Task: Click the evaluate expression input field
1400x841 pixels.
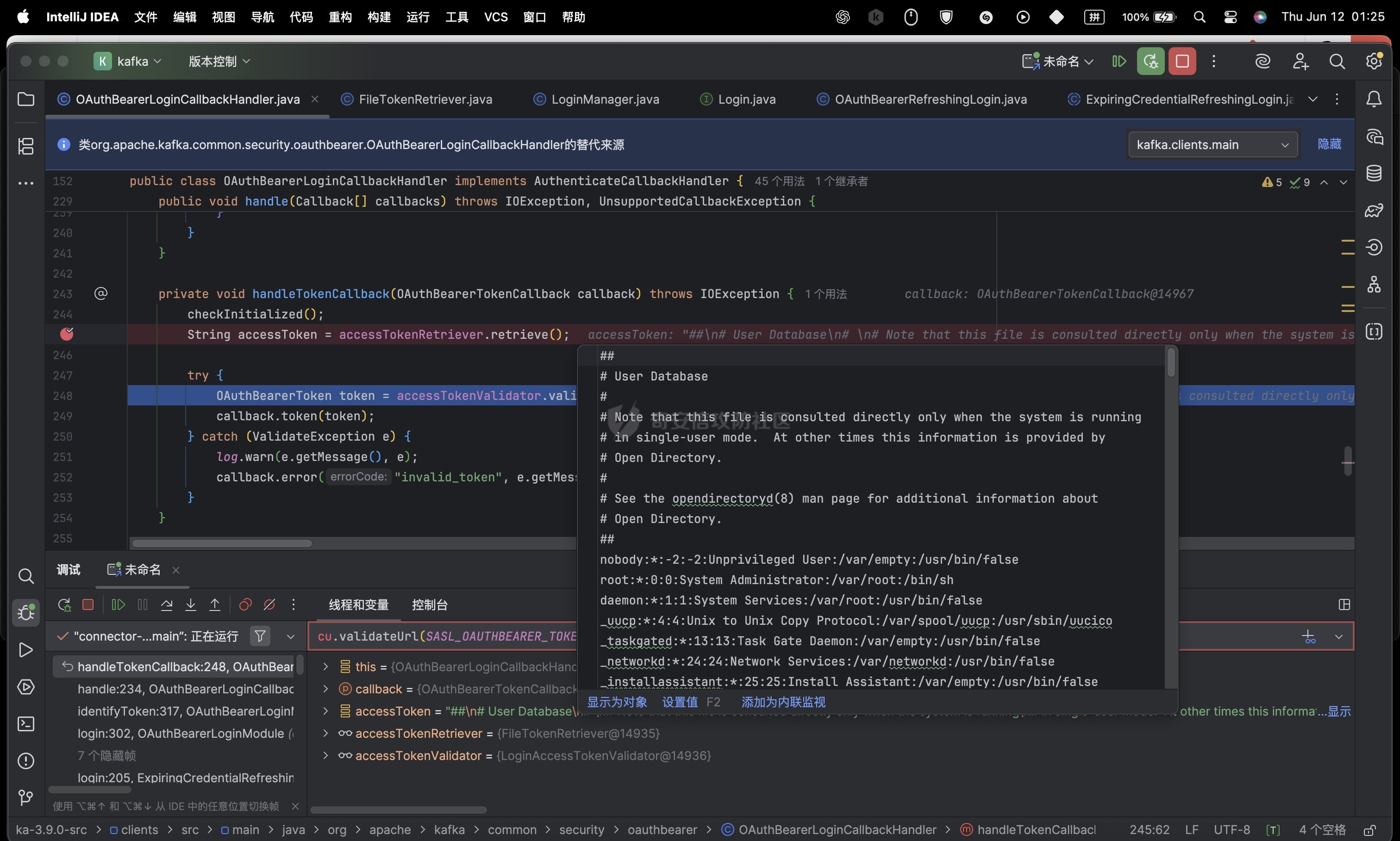Action: tap(831, 636)
